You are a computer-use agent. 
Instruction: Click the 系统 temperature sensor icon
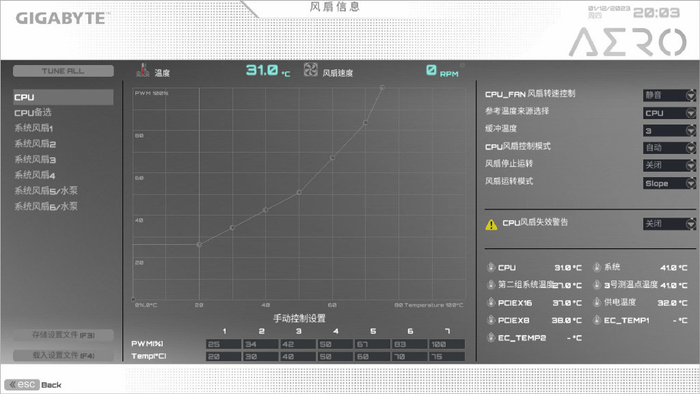click(x=596, y=267)
